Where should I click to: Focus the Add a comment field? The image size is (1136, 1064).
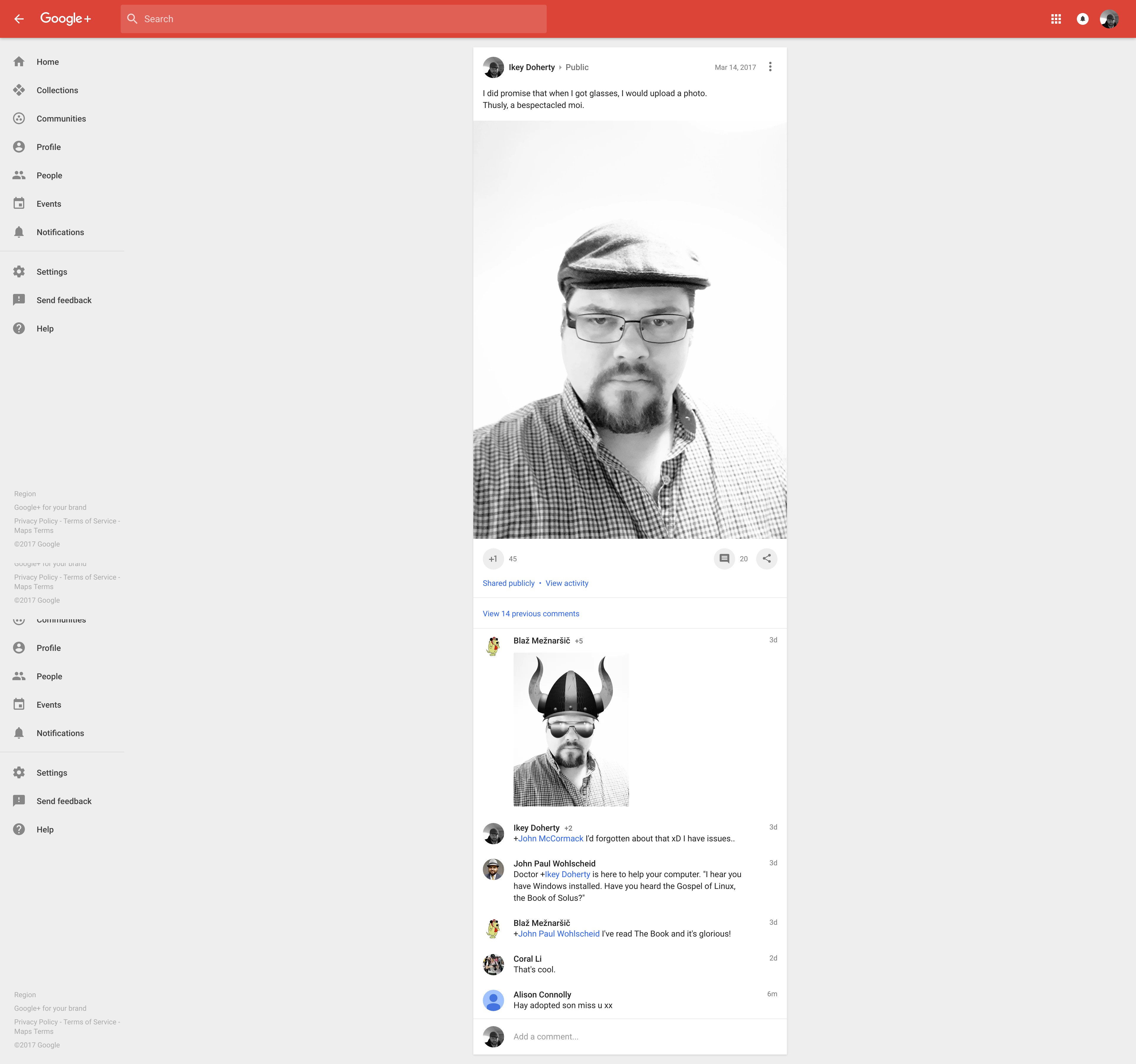click(x=645, y=1036)
